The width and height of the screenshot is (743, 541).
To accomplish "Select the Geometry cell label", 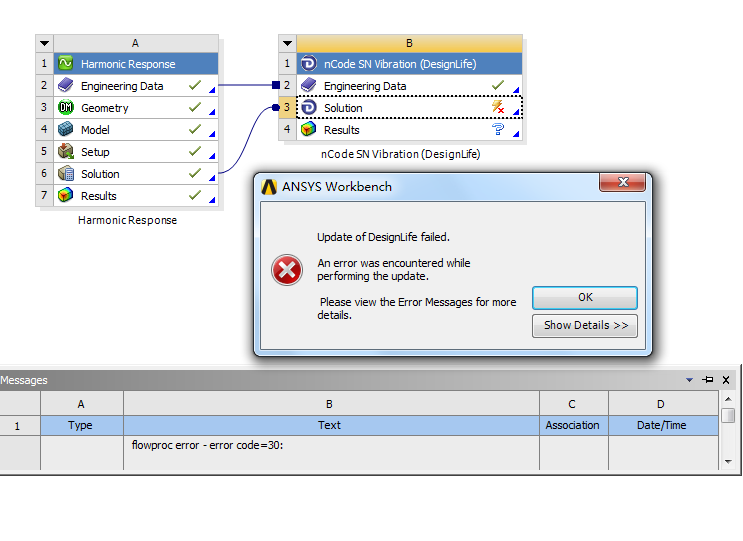I will click(x=105, y=108).
